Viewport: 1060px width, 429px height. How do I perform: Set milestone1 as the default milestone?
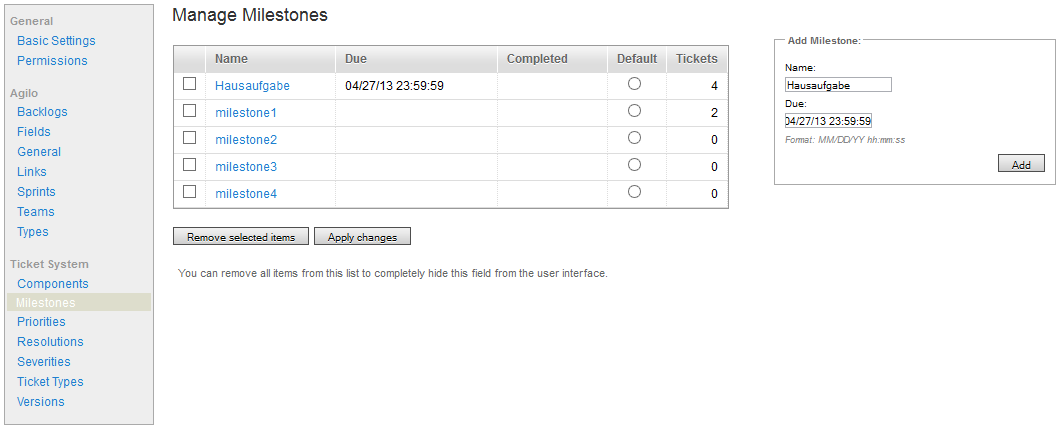pyautogui.click(x=634, y=111)
